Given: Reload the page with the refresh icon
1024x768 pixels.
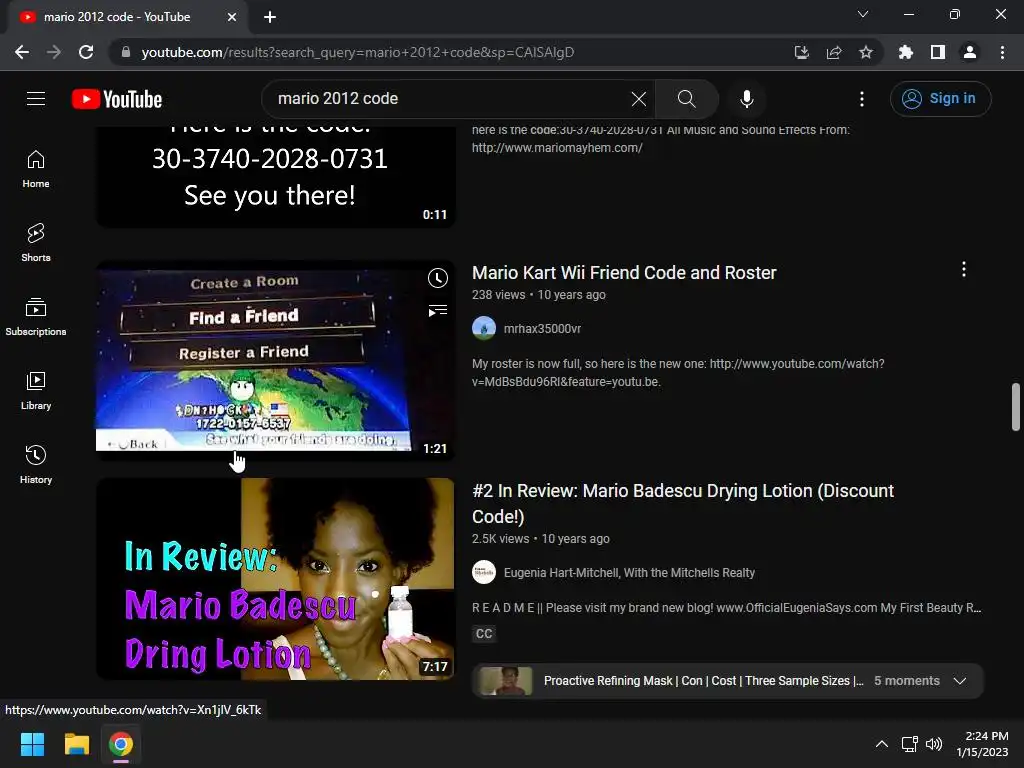Looking at the screenshot, I should (x=86, y=52).
